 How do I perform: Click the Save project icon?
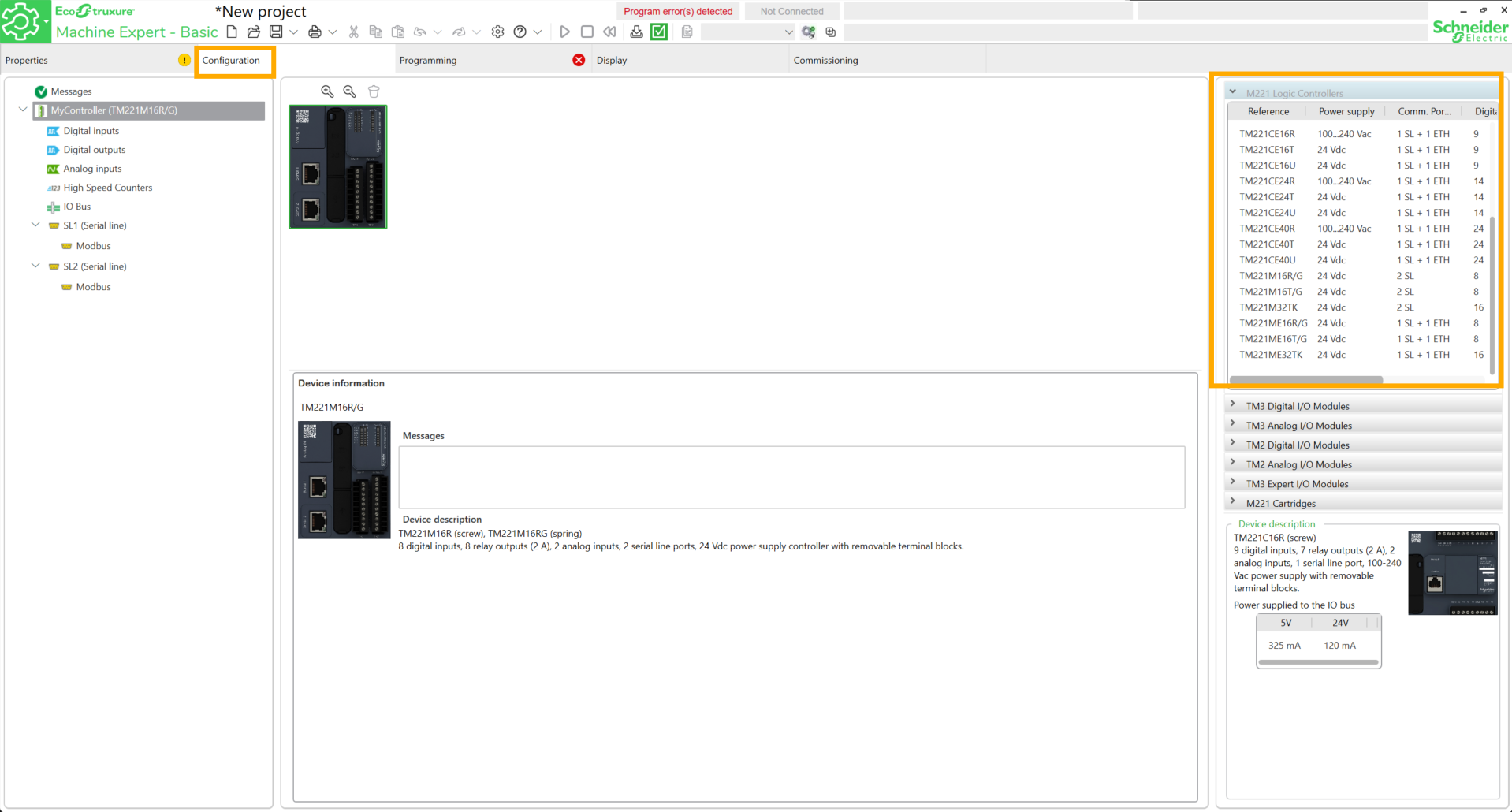point(276,32)
